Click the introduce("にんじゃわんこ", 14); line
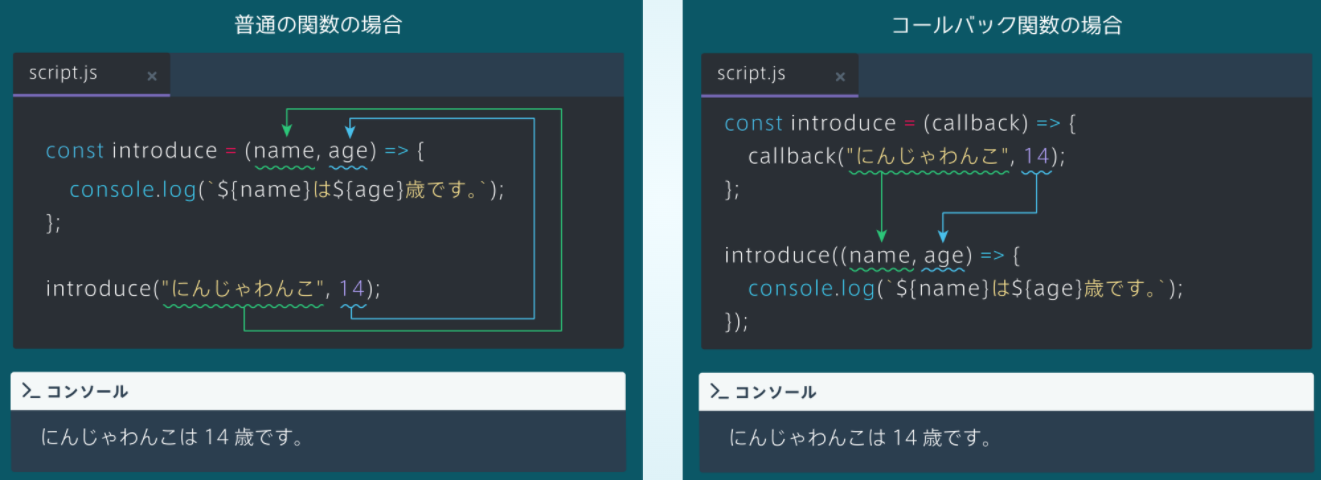 [213, 289]
